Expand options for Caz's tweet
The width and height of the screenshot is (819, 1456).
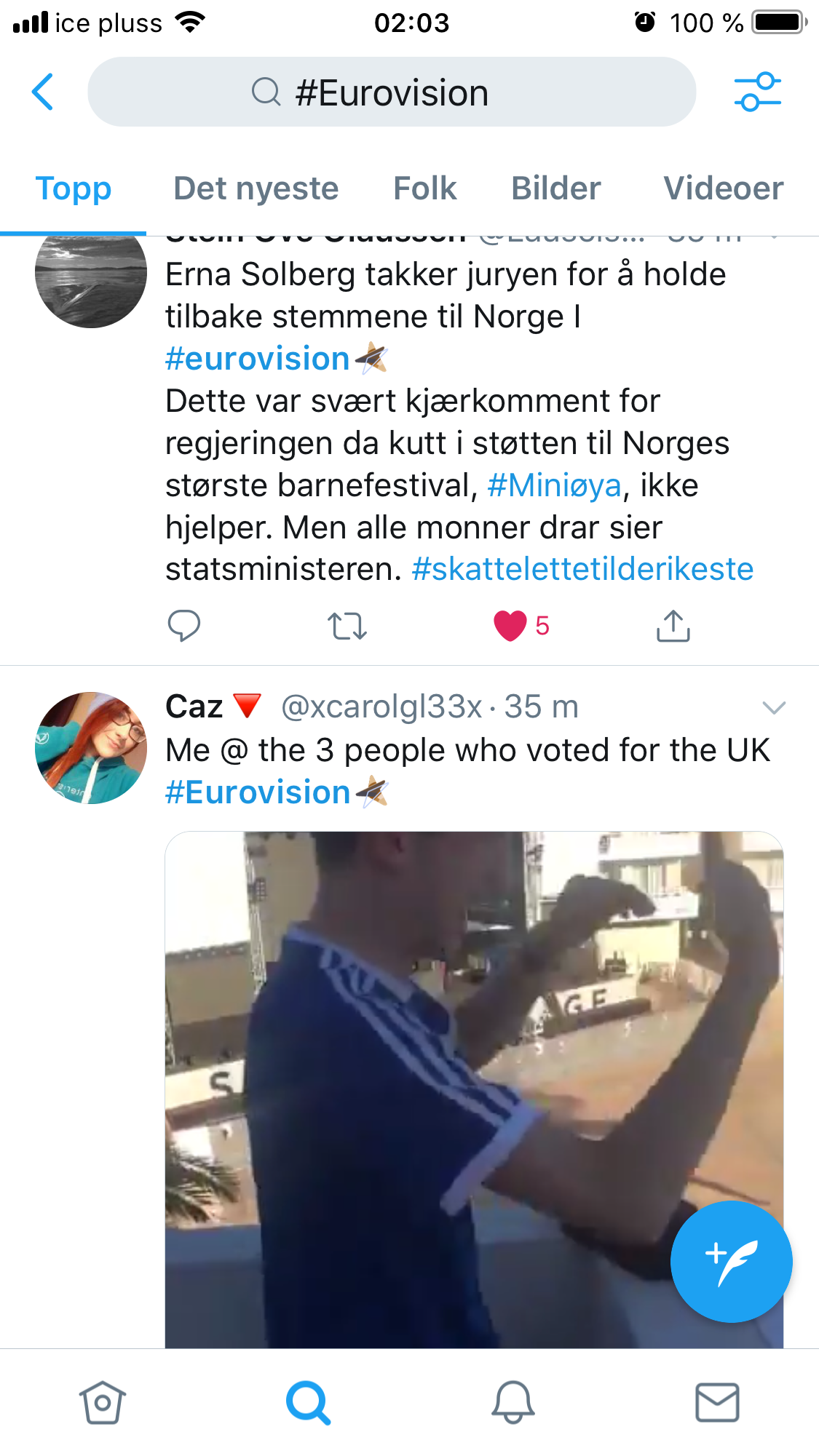[x=773, y=707]
